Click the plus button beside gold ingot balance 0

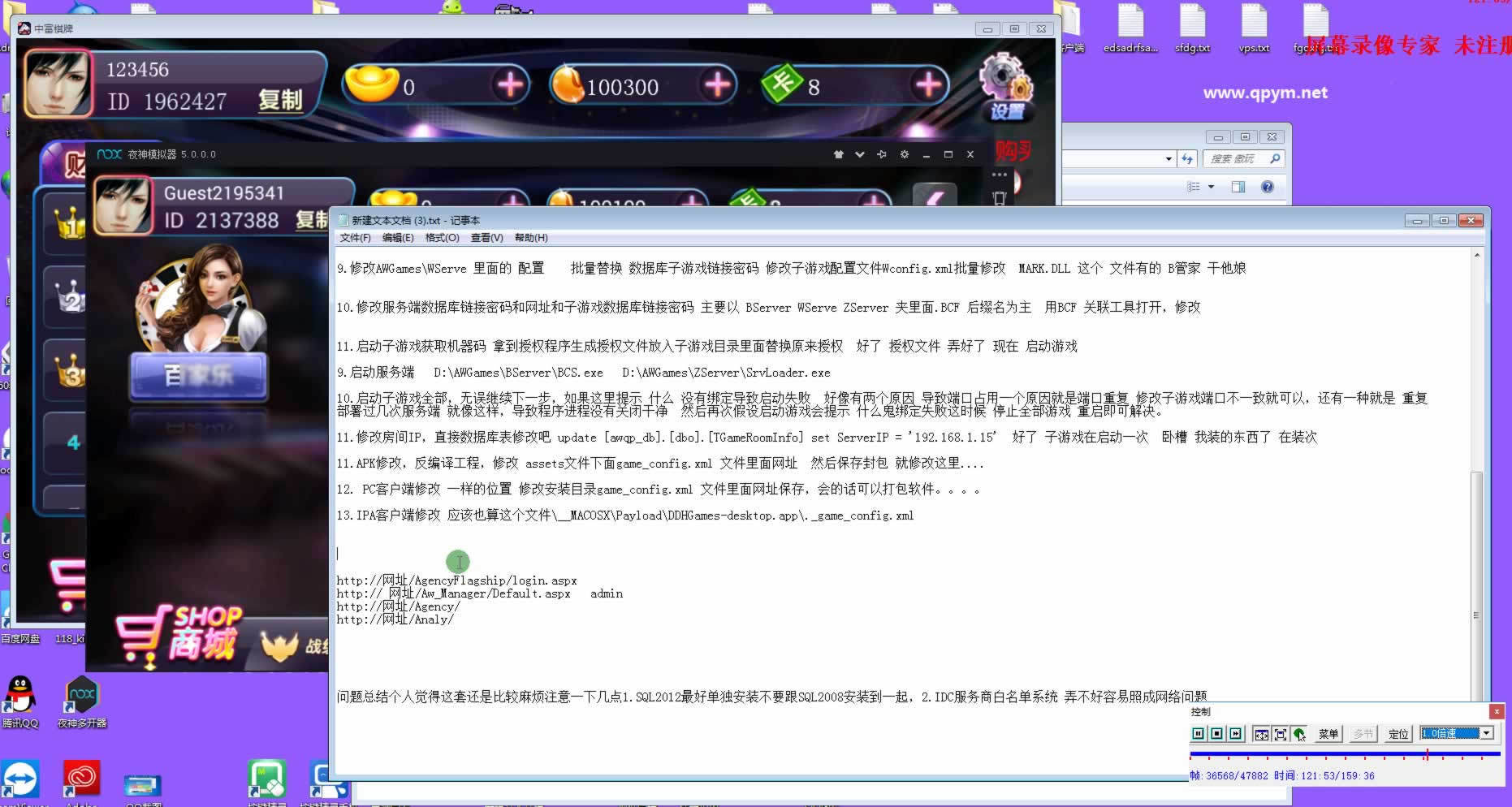pos(510,84)
